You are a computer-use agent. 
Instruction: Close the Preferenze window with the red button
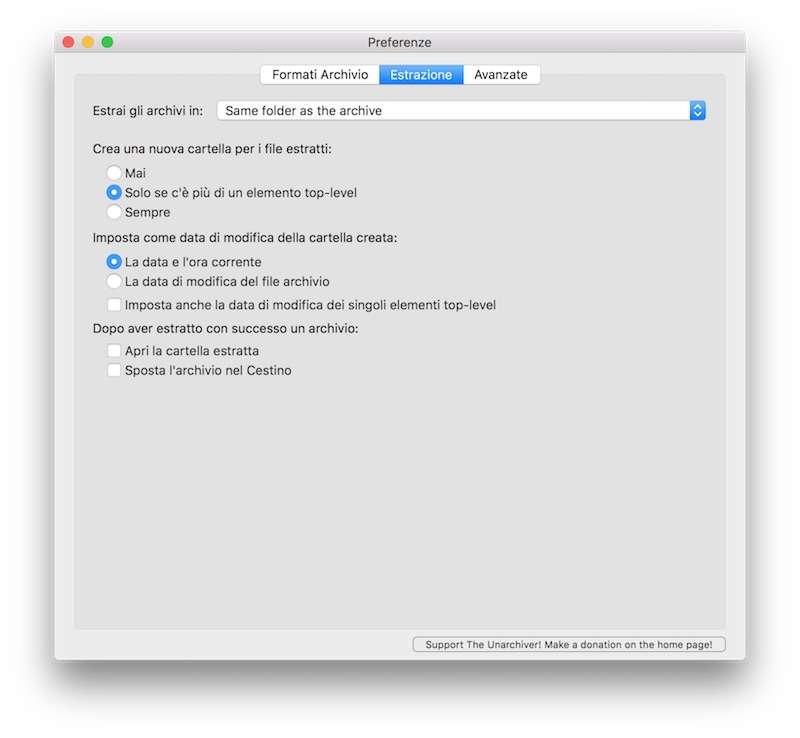point(69,42)
